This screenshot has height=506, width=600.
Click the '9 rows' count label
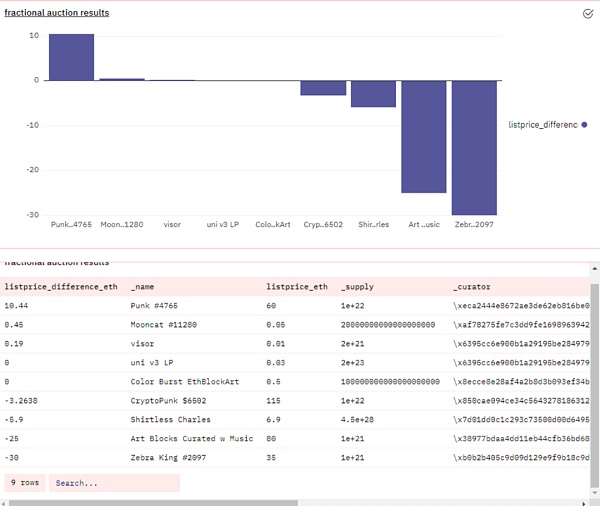pos(24,483)
